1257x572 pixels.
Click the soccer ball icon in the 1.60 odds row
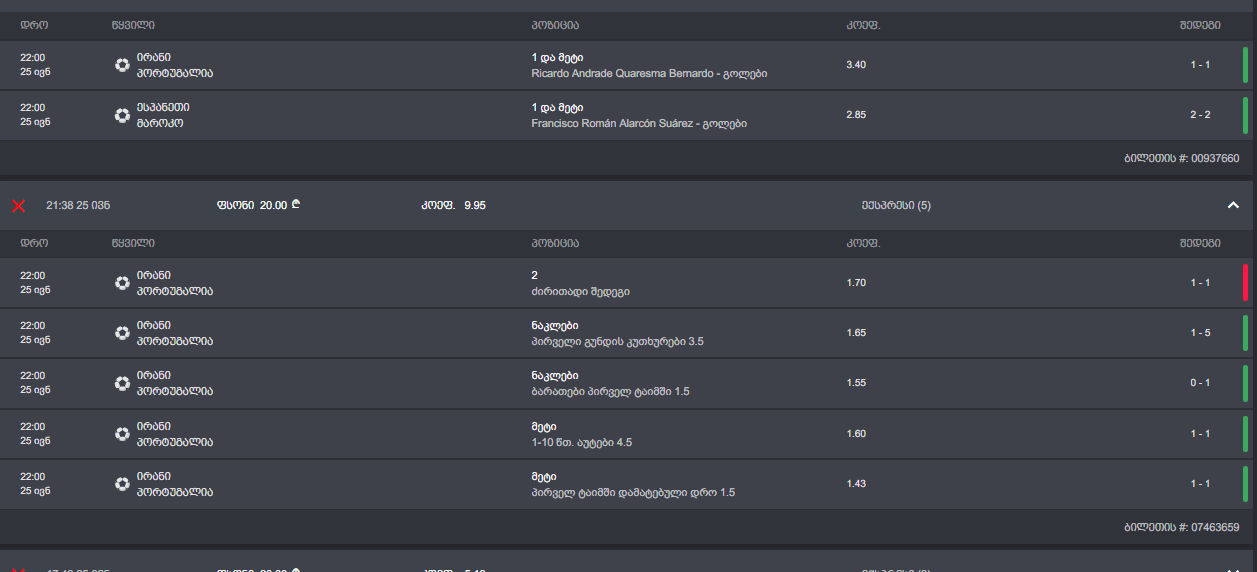coord(122,434)
